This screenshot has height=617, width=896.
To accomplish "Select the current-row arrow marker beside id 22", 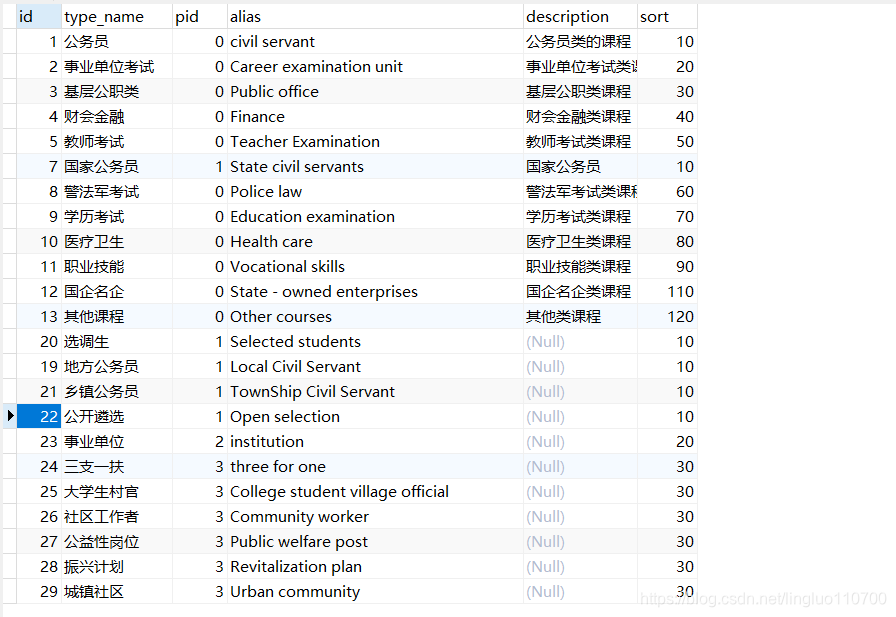I will click(10, 416).
